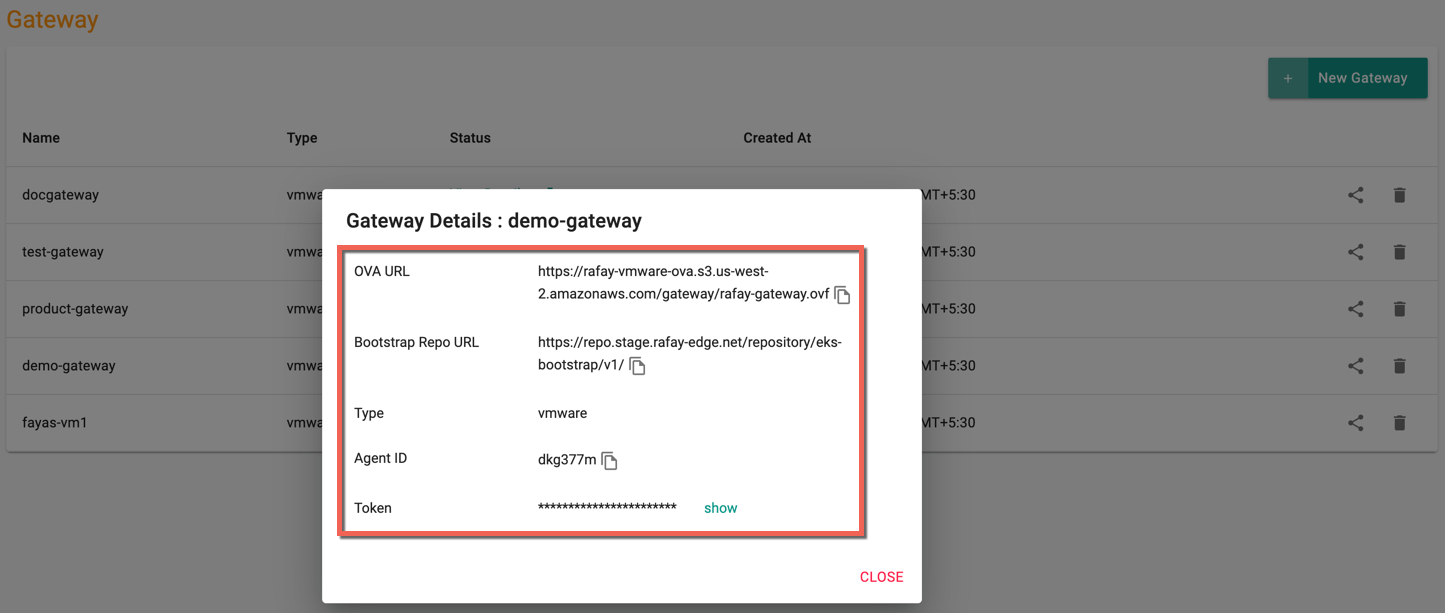Select the OVA URL link text
Screen dimensions: 1445x613
pyautogui.click(x=684, y=282)
